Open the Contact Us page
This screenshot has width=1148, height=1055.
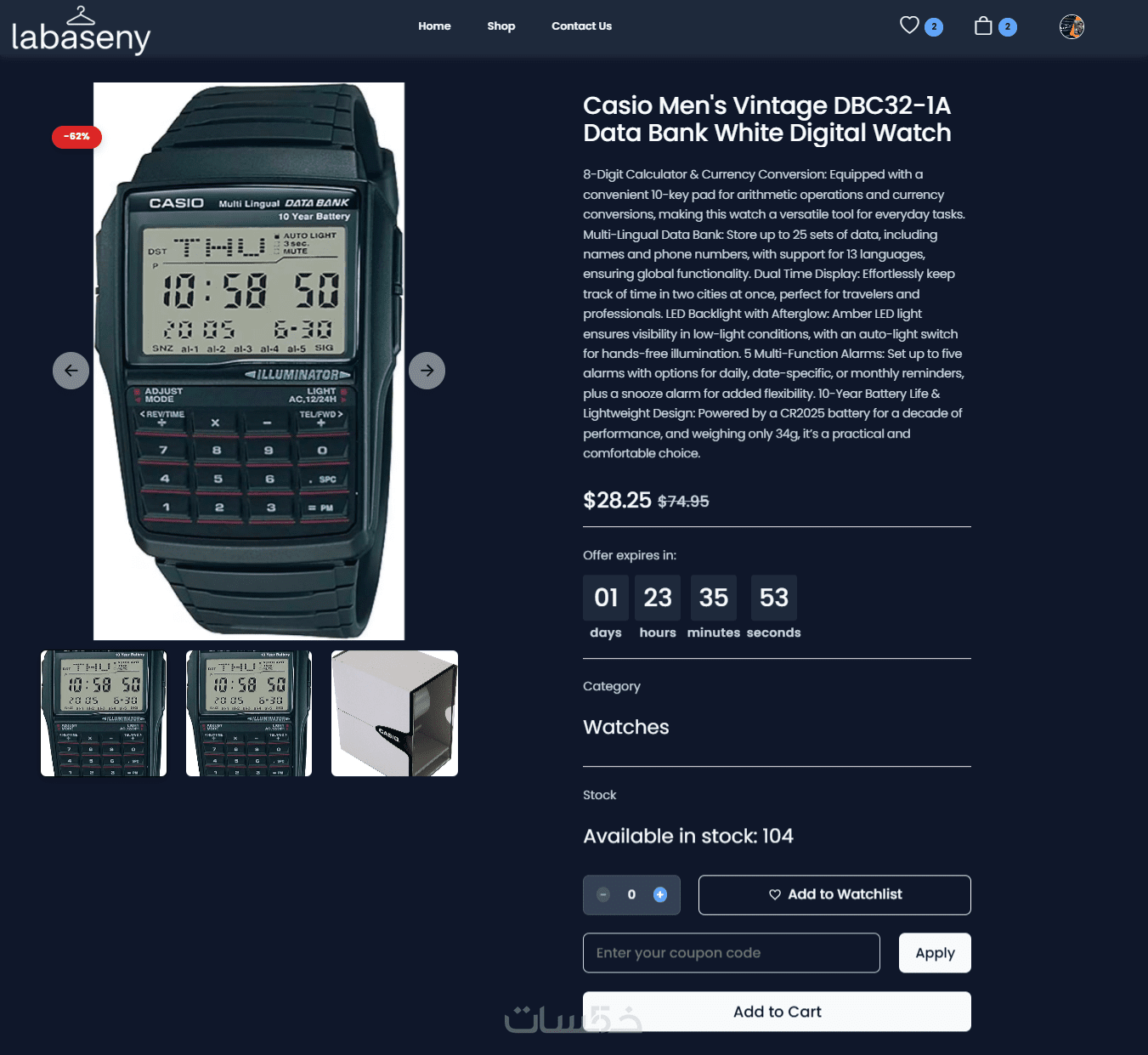point(581,26)
